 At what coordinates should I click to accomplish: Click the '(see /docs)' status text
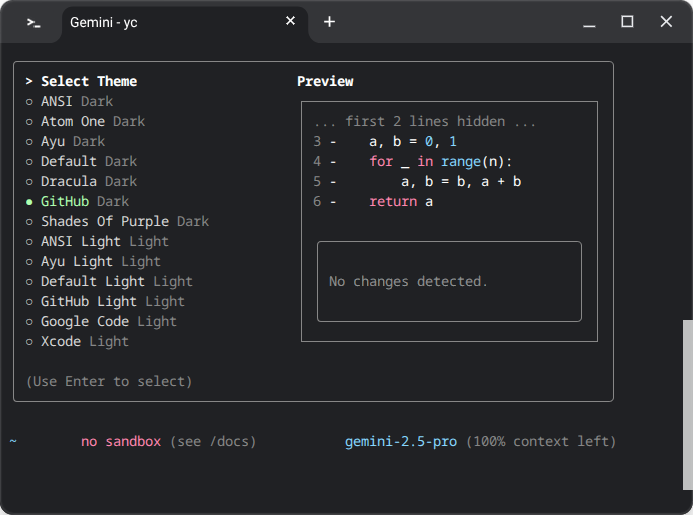click(213, 442)
